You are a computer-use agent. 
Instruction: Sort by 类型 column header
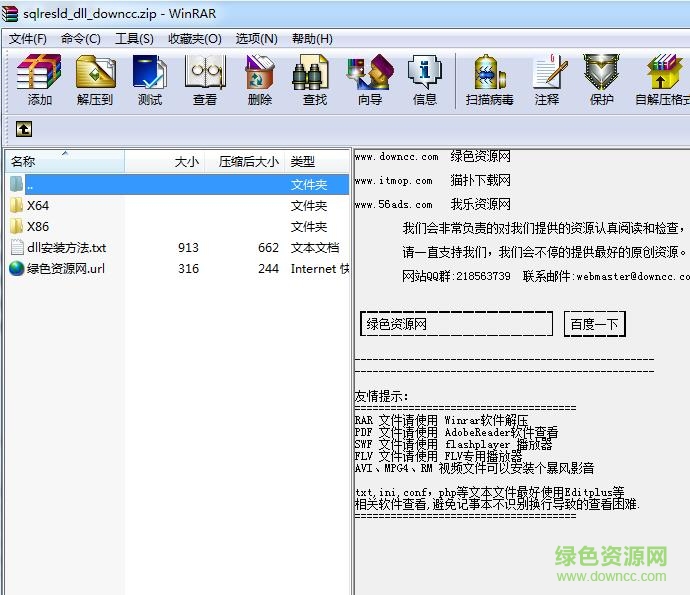317,162
